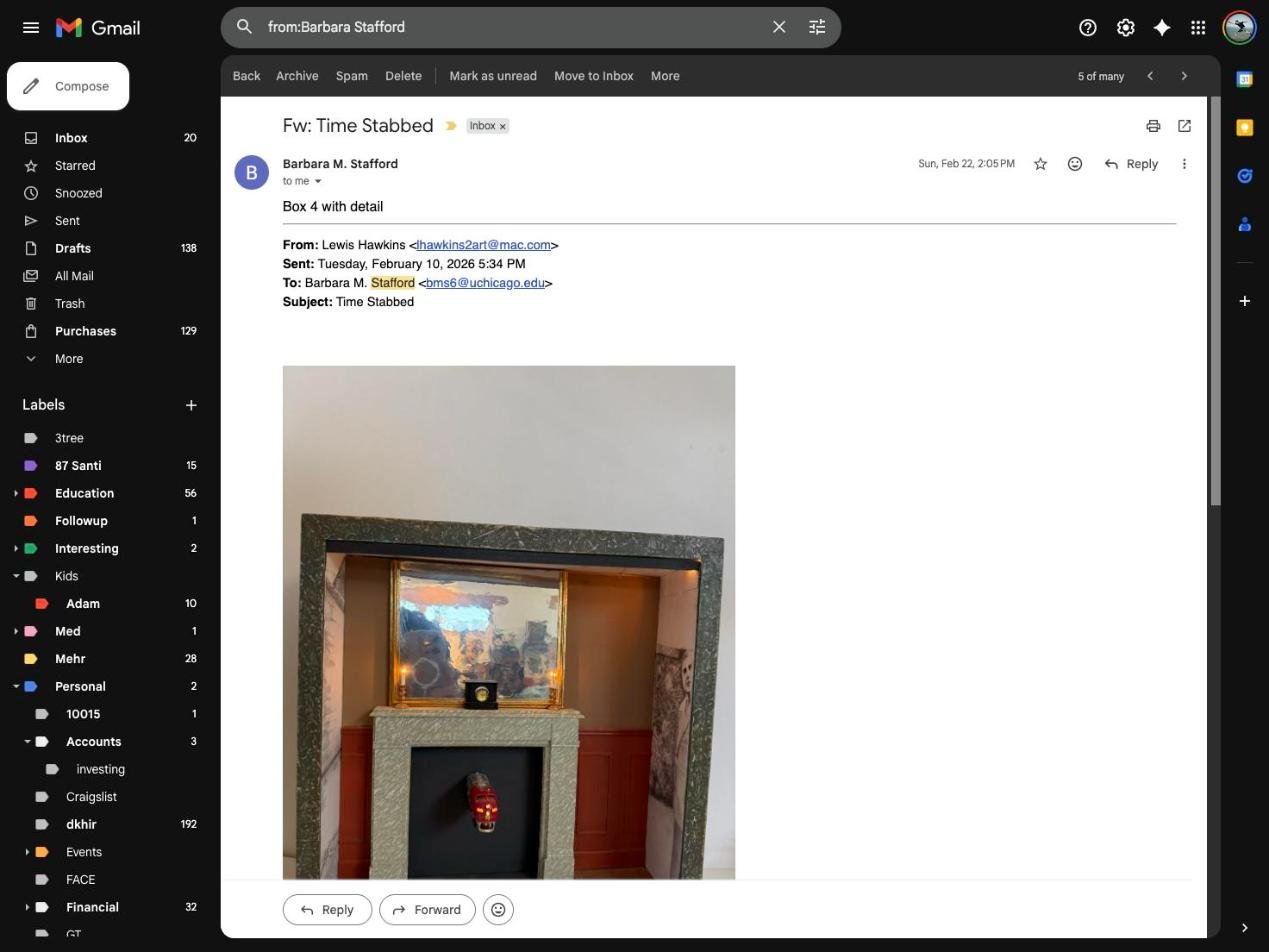The width and height of the screenshot is (1269, 952).
Task: Add emoji reaction beside the date
Action: click(x=1075, y=164)
